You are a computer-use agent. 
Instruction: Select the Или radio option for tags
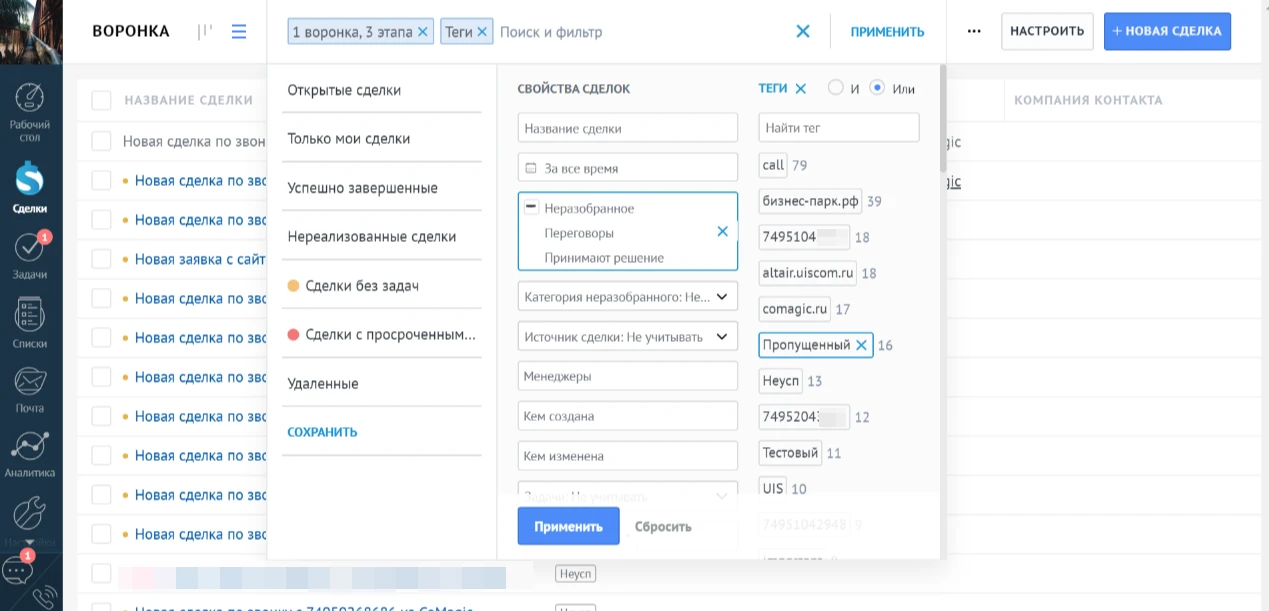878,88
